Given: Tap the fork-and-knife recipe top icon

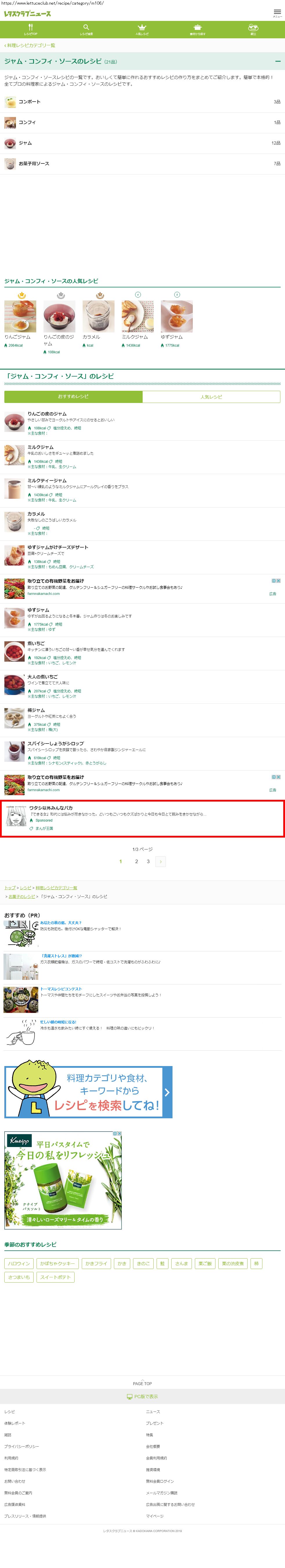Looking at the screenshot, I should (30, 29).
